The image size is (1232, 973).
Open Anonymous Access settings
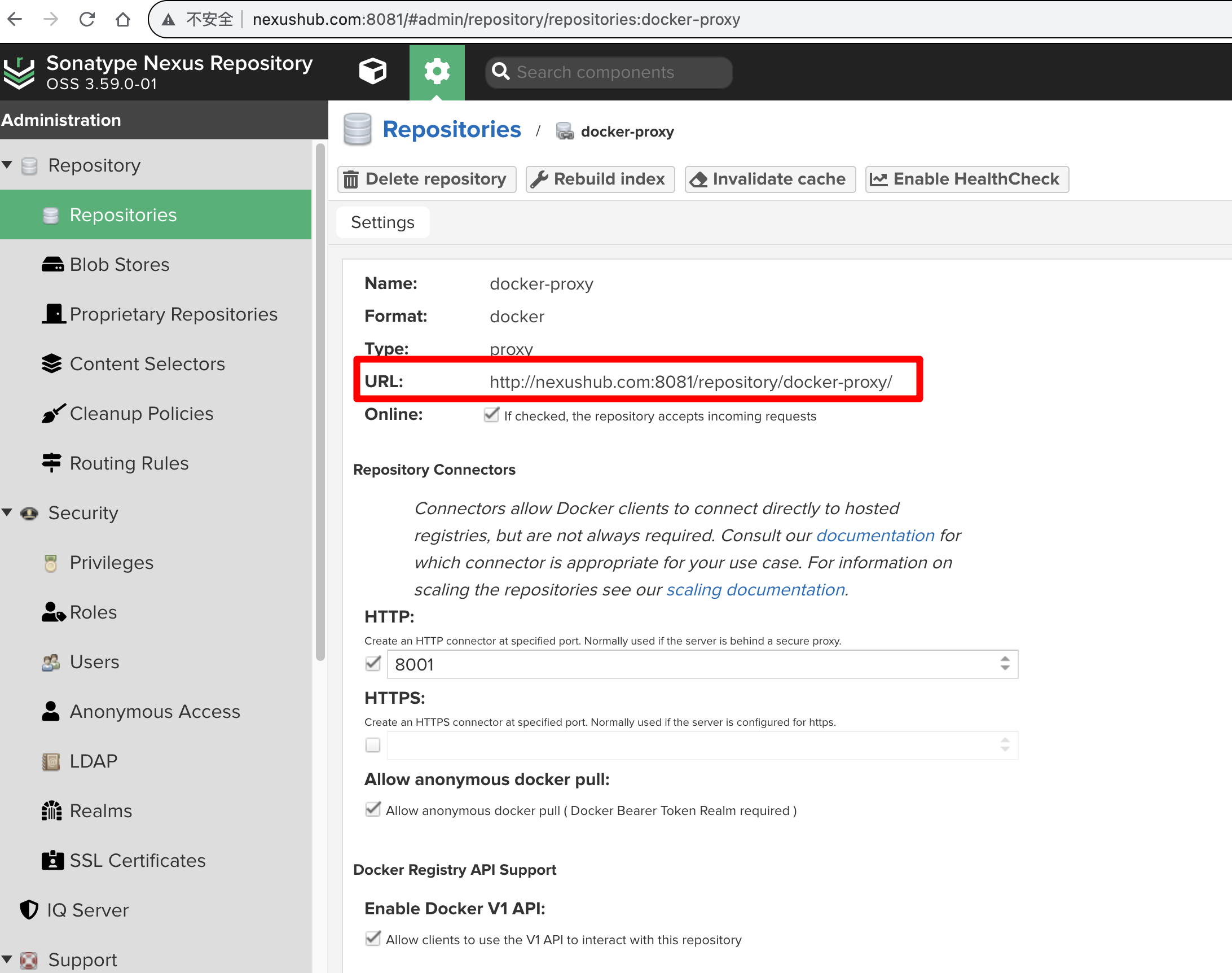point(156,711)
